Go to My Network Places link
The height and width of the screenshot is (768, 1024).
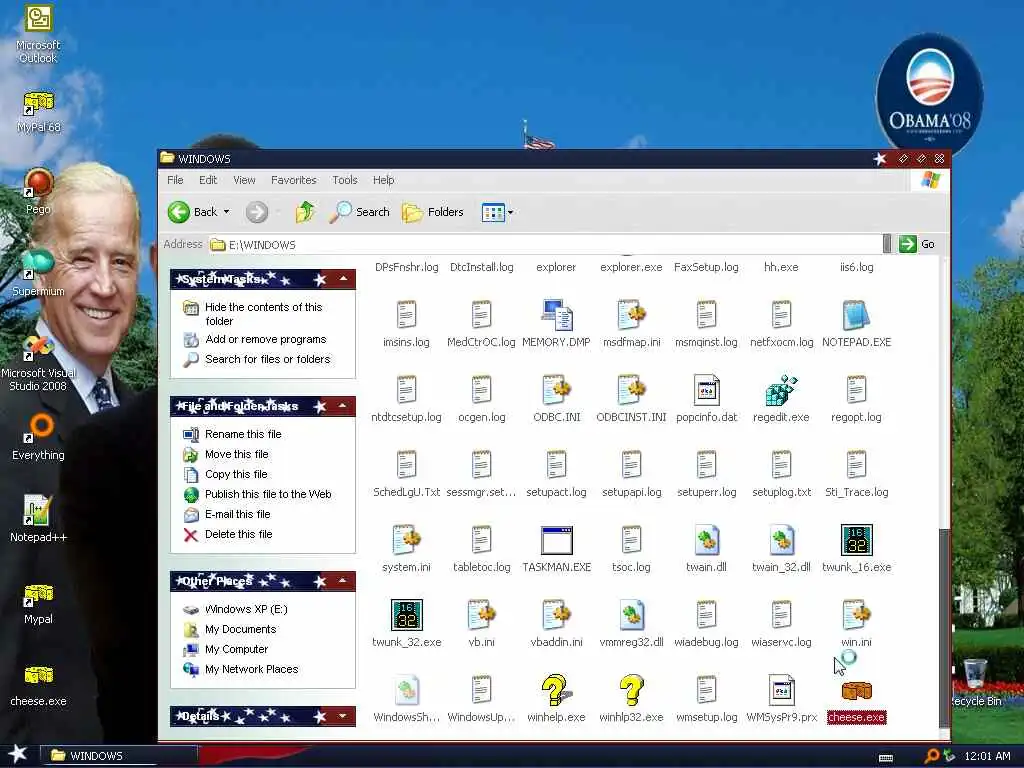pos(251,669)
